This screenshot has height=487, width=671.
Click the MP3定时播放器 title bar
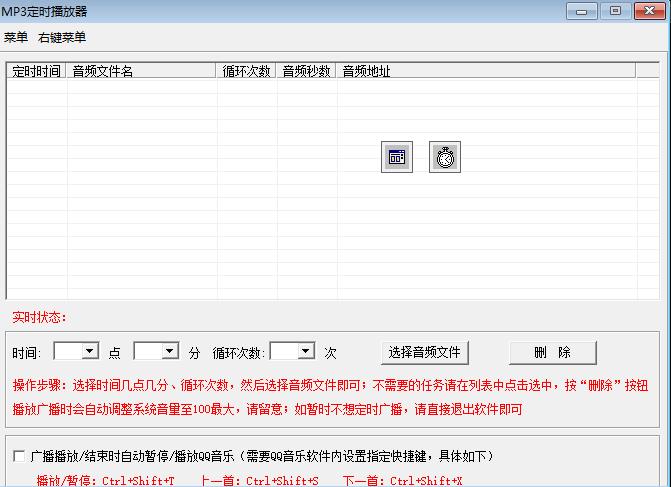coord(300,11)
